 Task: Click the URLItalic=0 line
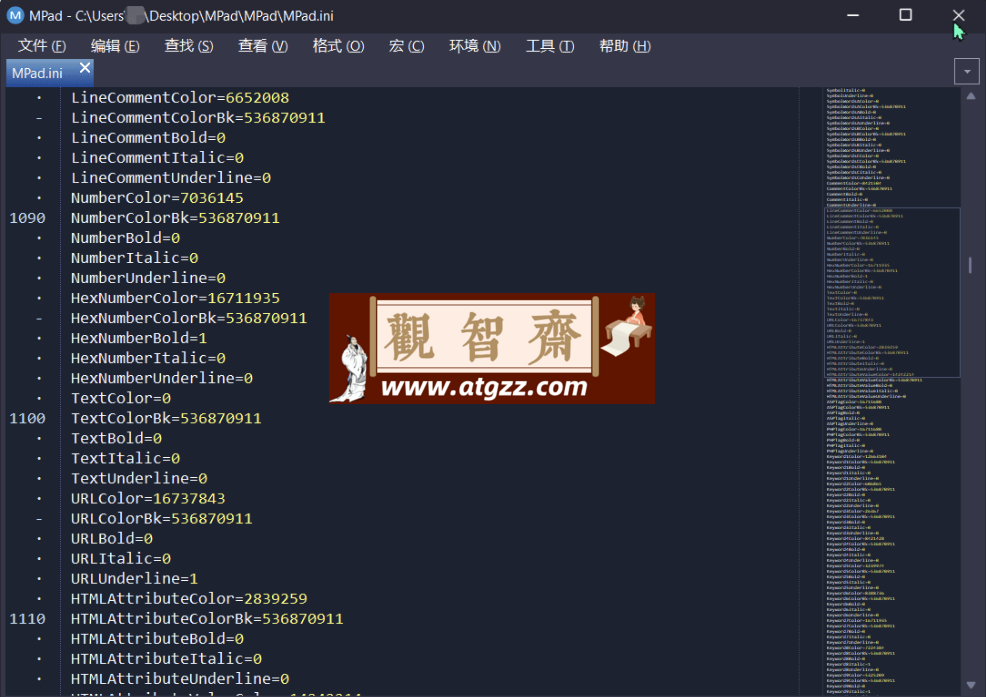coord(121,559)
